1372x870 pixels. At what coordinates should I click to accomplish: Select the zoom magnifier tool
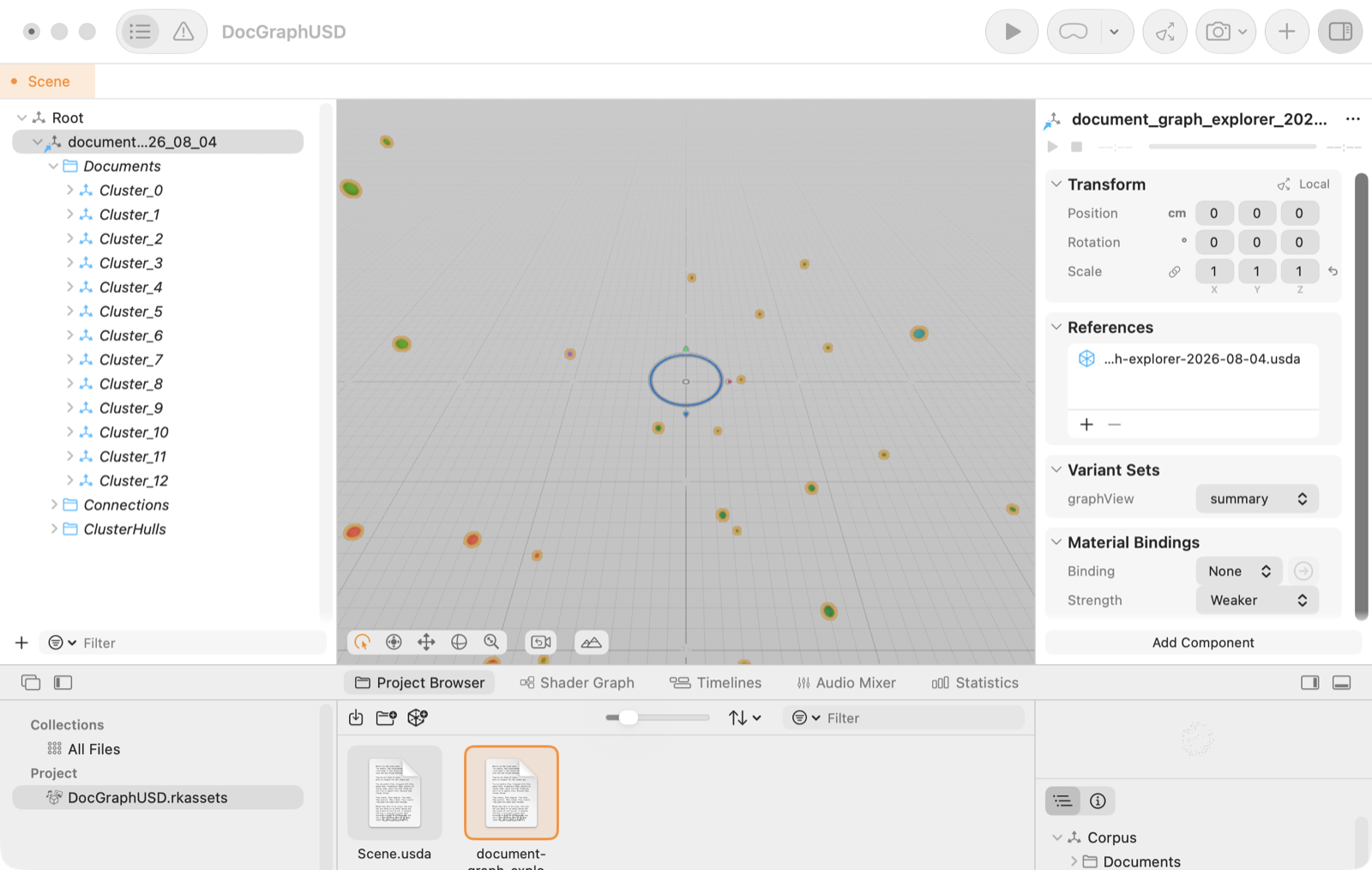491,642
